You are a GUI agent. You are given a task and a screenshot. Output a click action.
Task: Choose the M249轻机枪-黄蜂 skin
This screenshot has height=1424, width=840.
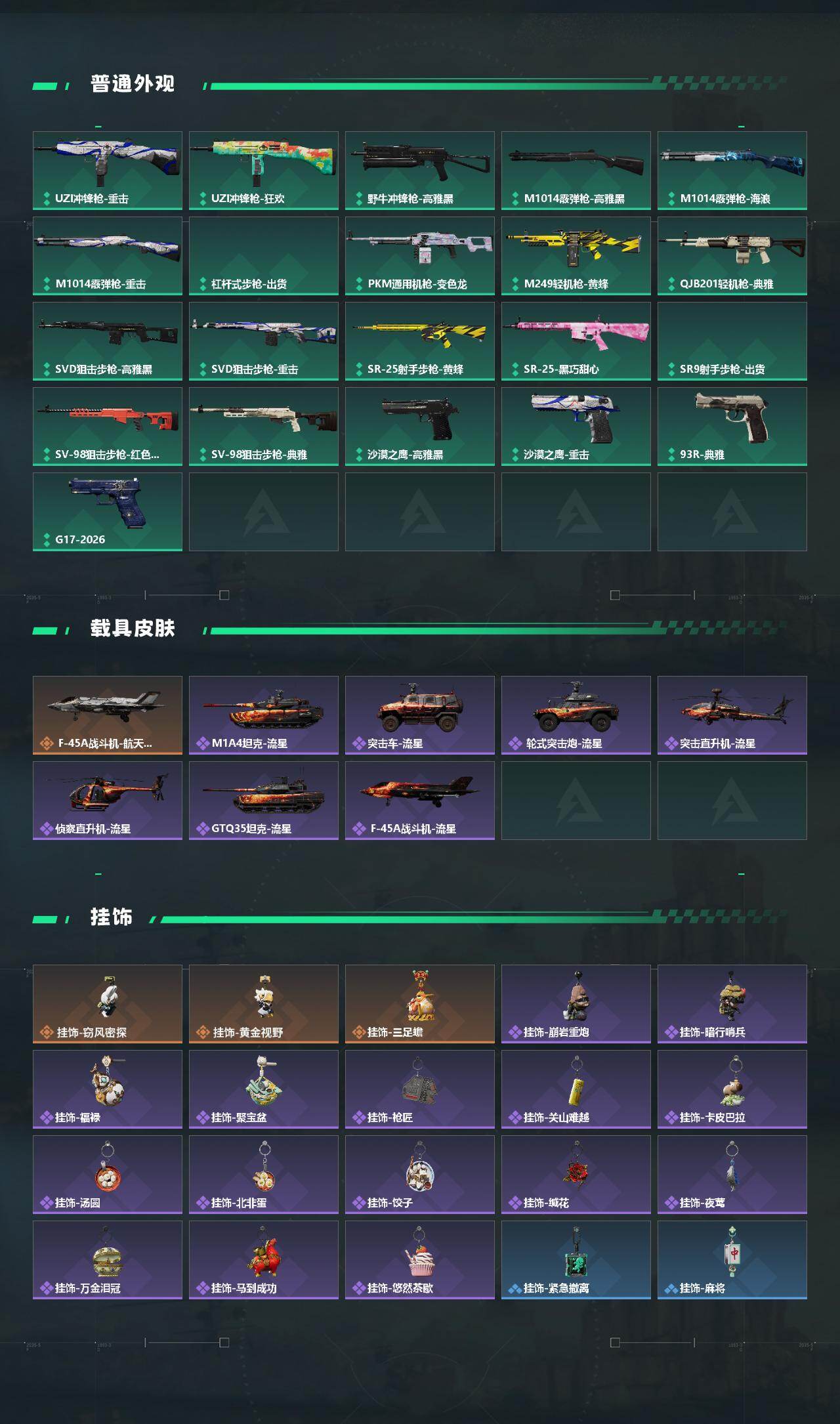click(x=576, y=256)
